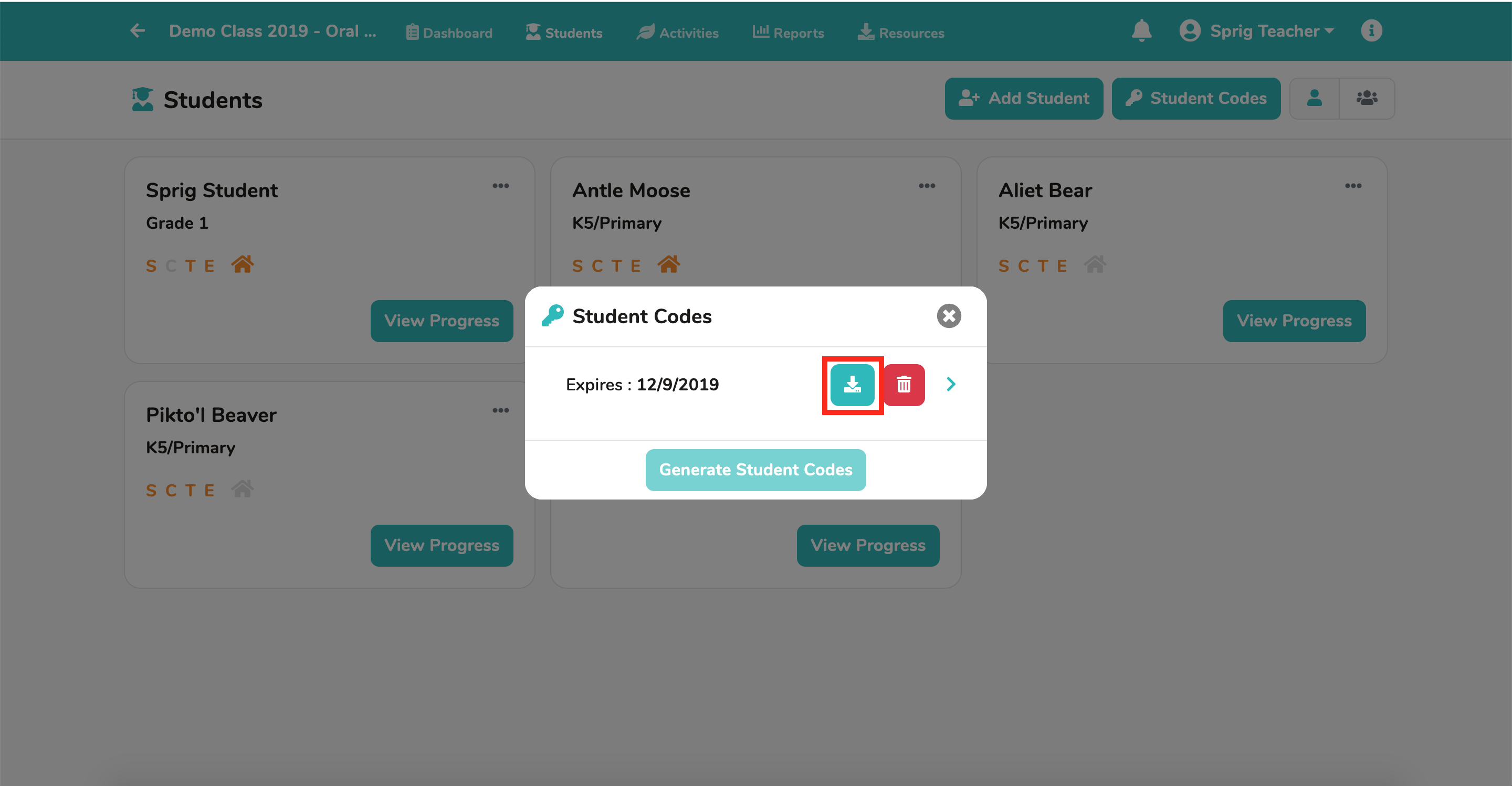Click View Progress in bottom middle card

coord(867,545)
